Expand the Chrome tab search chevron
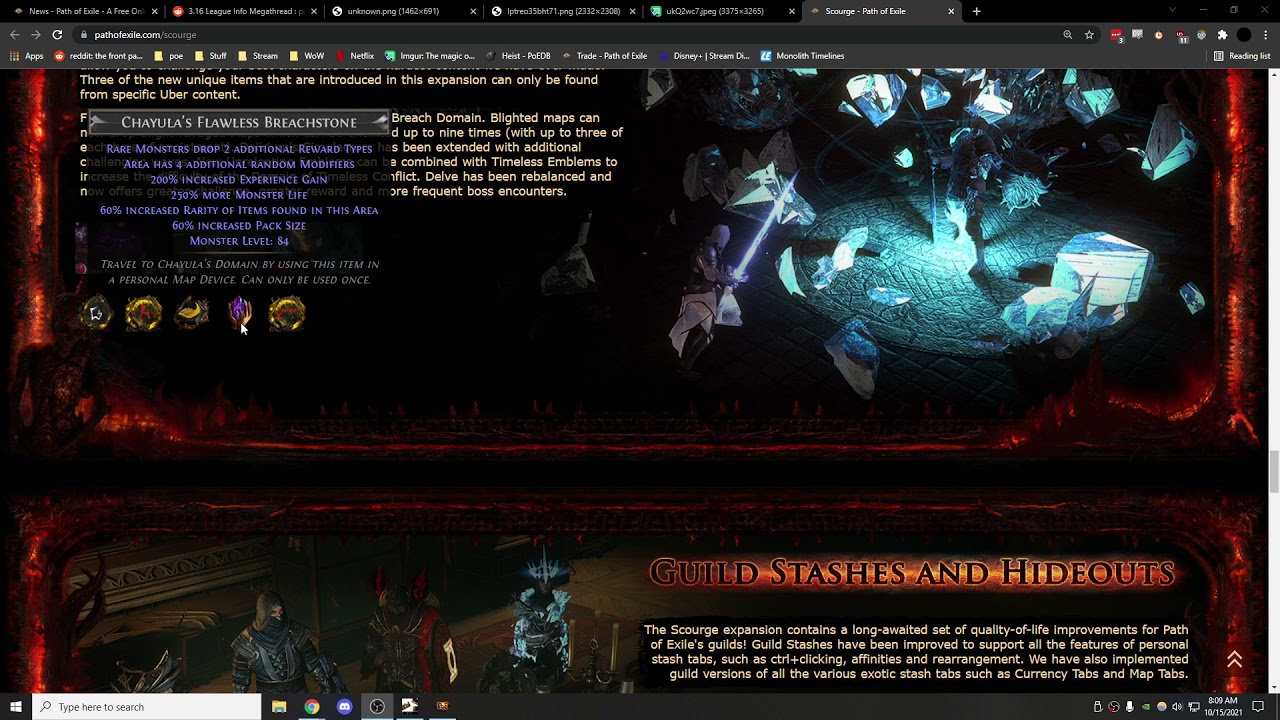 point(1172,11)
